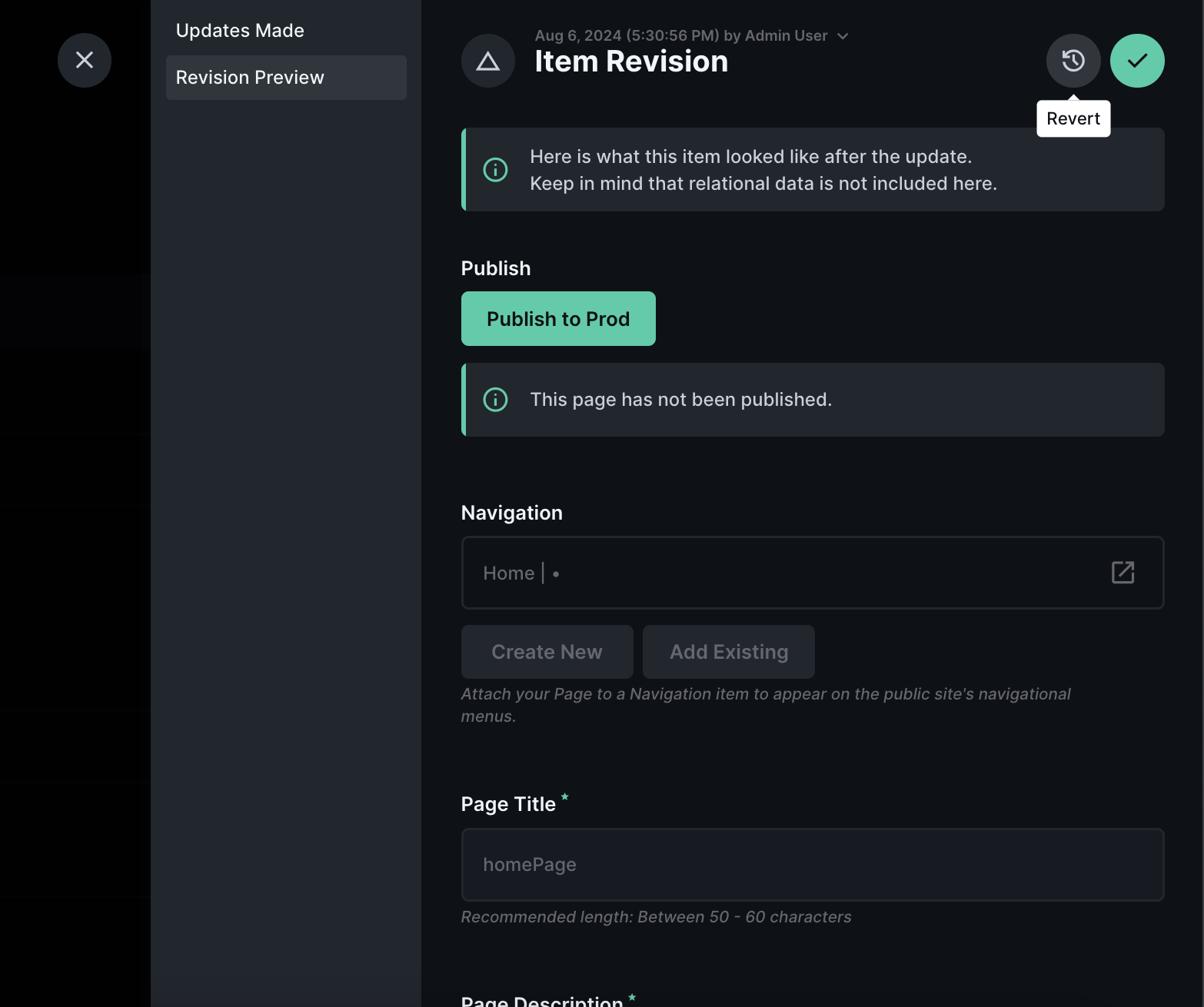The image size is (1204, 1007).
Task: Click the Page Title field label
Action: [x=508, y=804]
